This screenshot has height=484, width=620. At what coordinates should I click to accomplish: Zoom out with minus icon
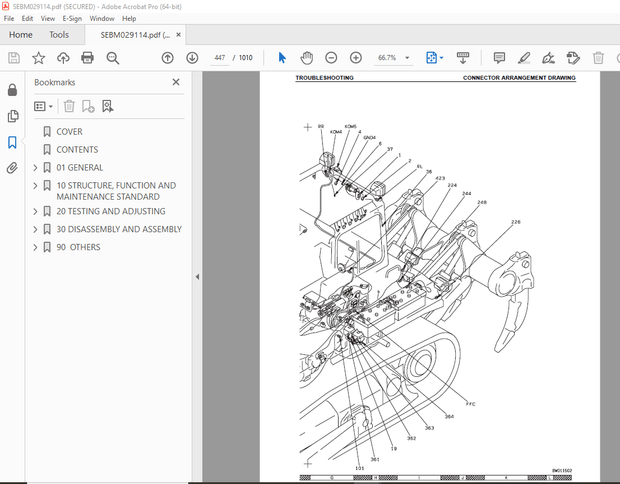point(331,58)
